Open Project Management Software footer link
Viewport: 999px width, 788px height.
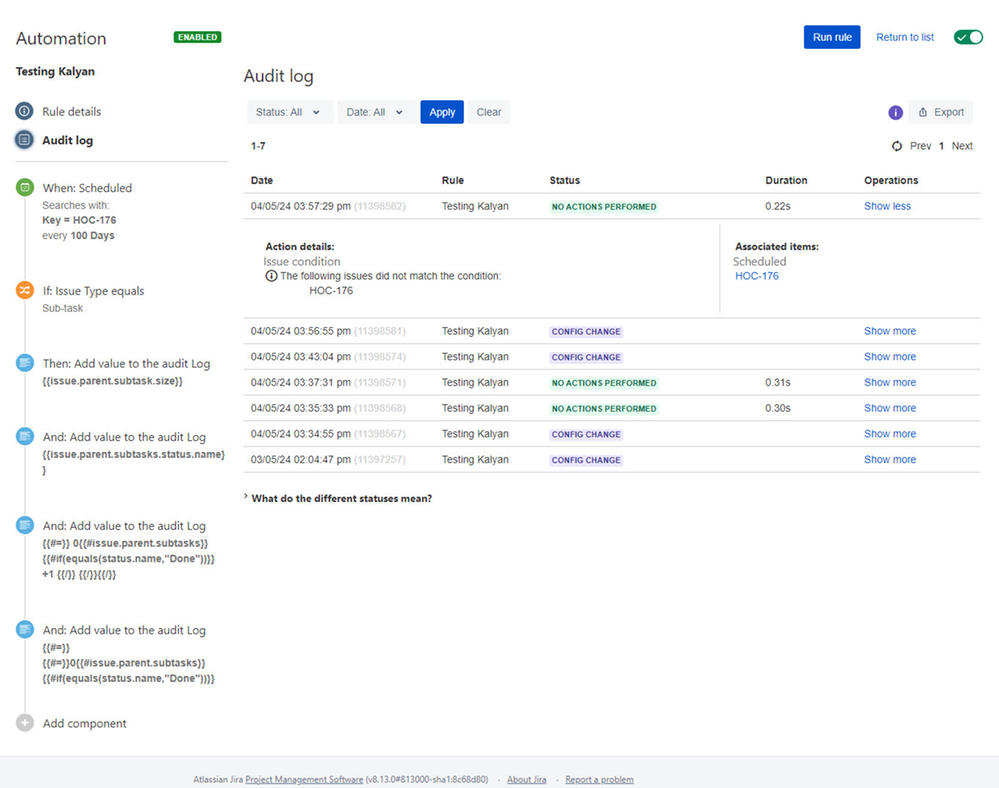point(304,779)
